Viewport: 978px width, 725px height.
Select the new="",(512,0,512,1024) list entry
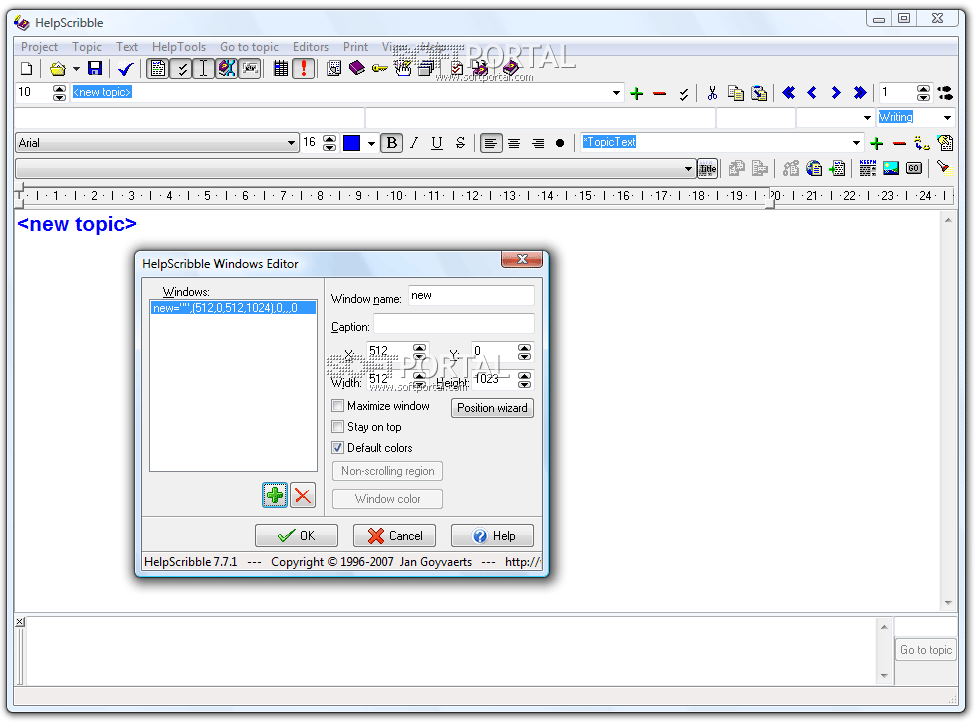[x=233, y=308]
